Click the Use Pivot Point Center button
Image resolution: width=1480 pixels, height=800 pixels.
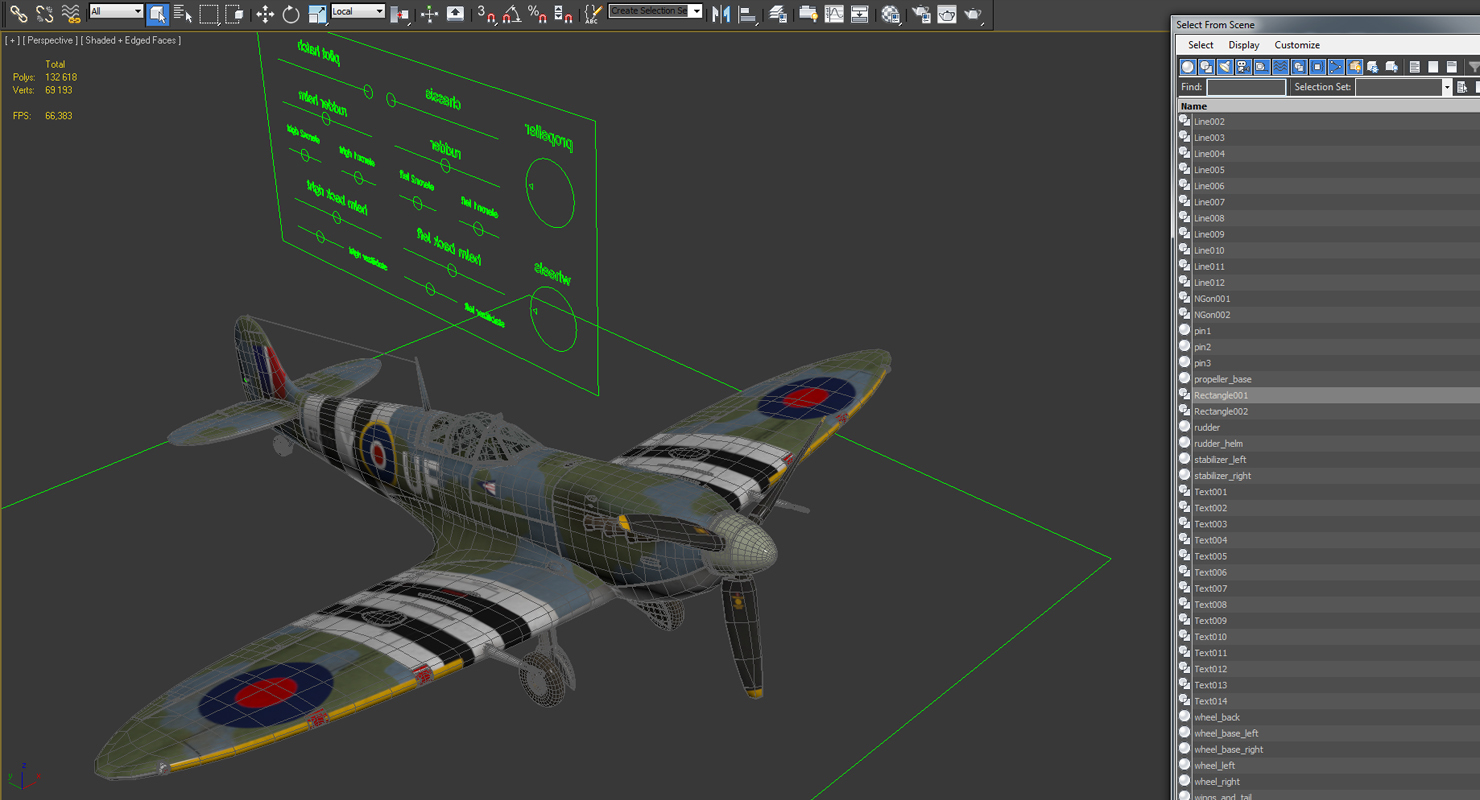[399, 14]
